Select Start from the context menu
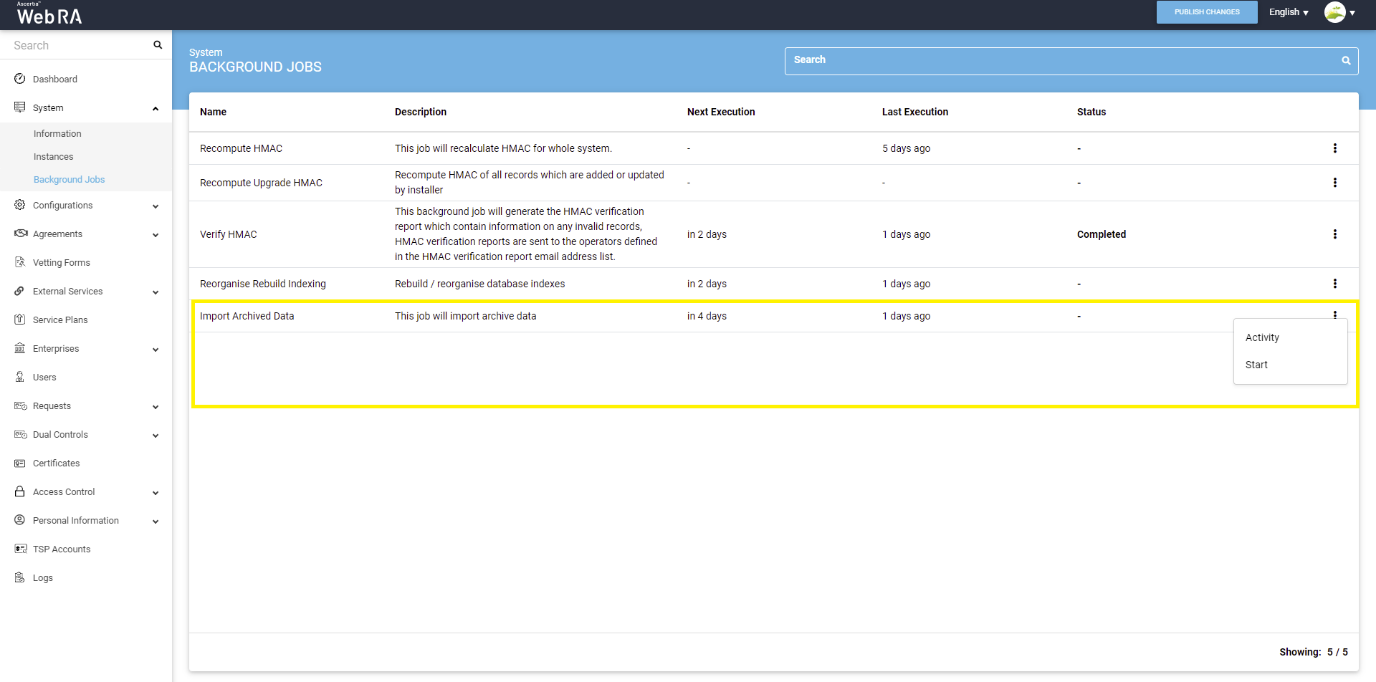The width and height of the screenshot is (1376, 682). tap(1257, 365)
